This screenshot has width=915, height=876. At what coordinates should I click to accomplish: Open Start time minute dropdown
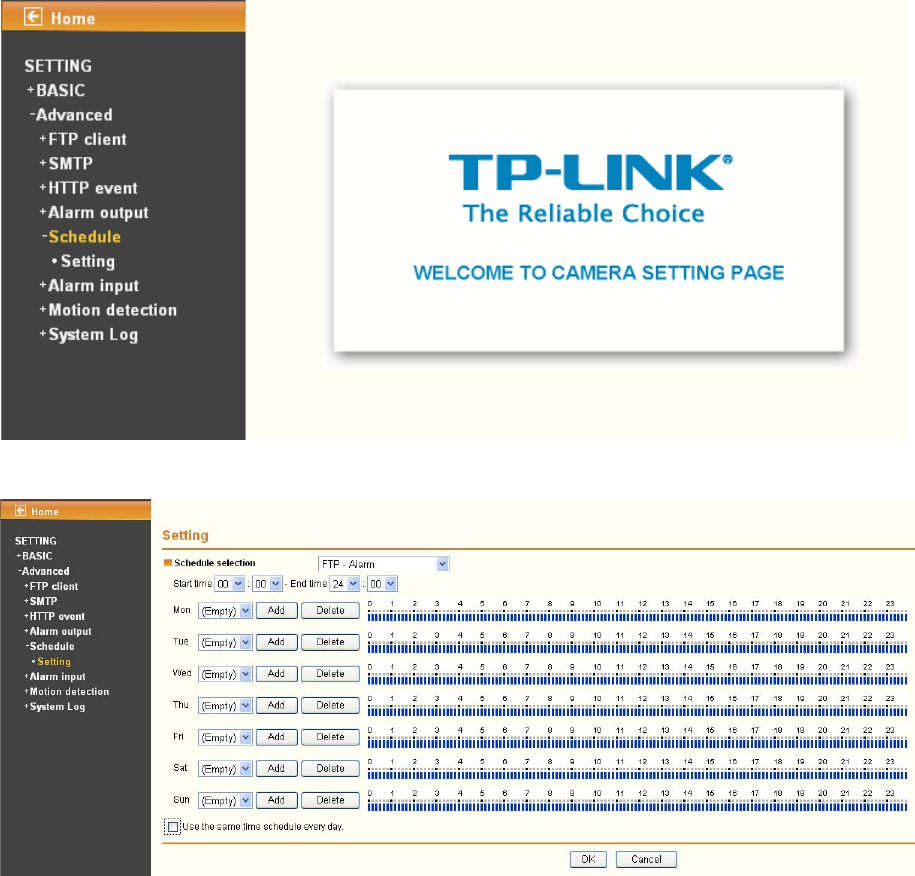pos(267,584)
